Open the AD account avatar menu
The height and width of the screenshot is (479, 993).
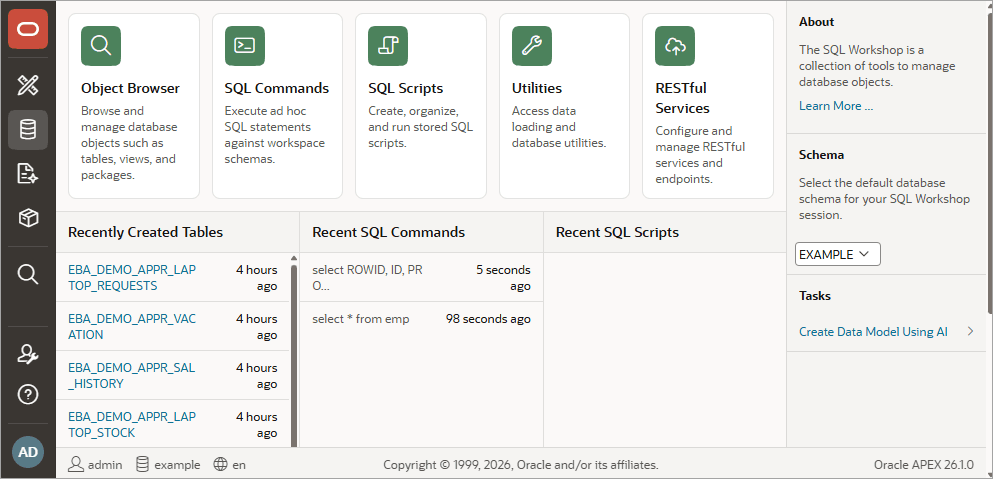(28, 452)
